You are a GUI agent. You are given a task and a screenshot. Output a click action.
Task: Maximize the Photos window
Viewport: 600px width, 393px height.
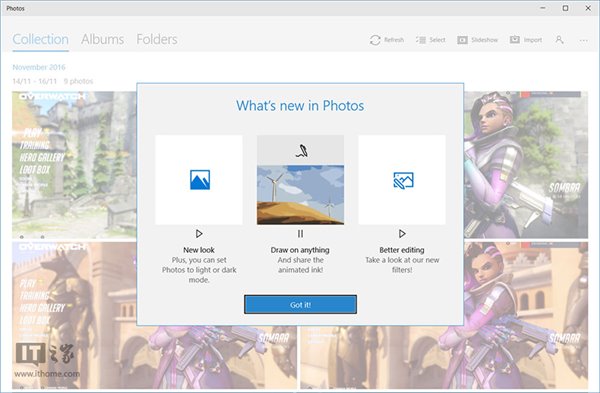pyautogui.click(x=565, y=8)
